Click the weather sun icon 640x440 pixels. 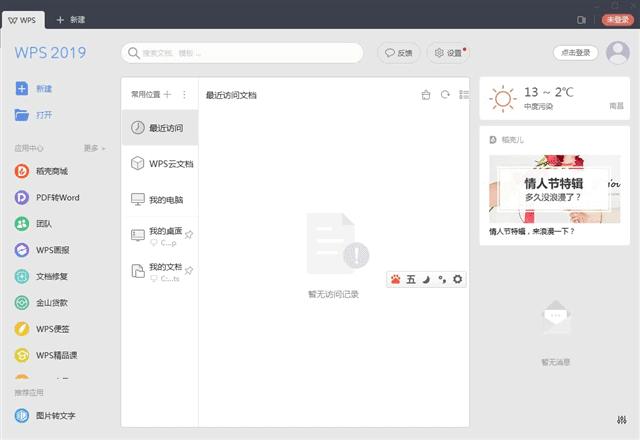[x=502, y=98]
